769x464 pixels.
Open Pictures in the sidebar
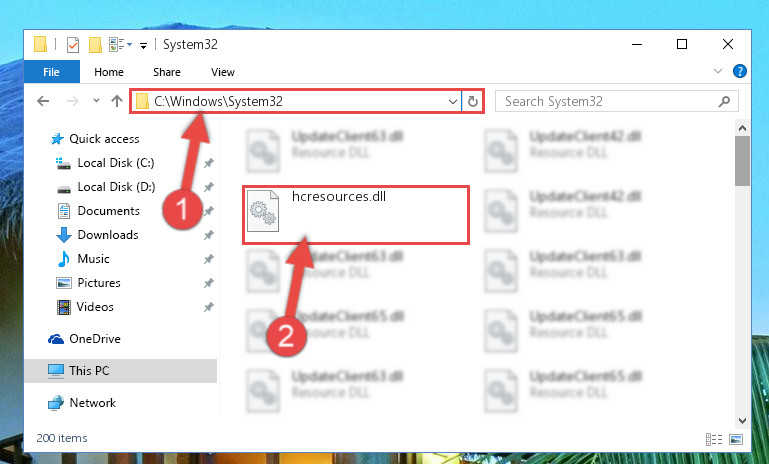click(x=89, y=283)
